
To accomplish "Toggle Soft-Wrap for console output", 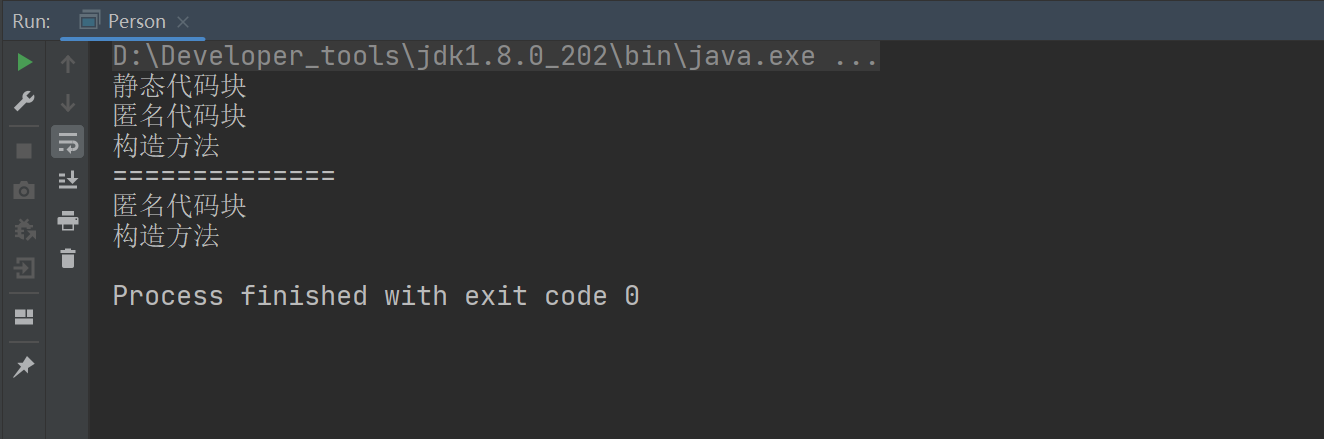I will click(68, 143).
